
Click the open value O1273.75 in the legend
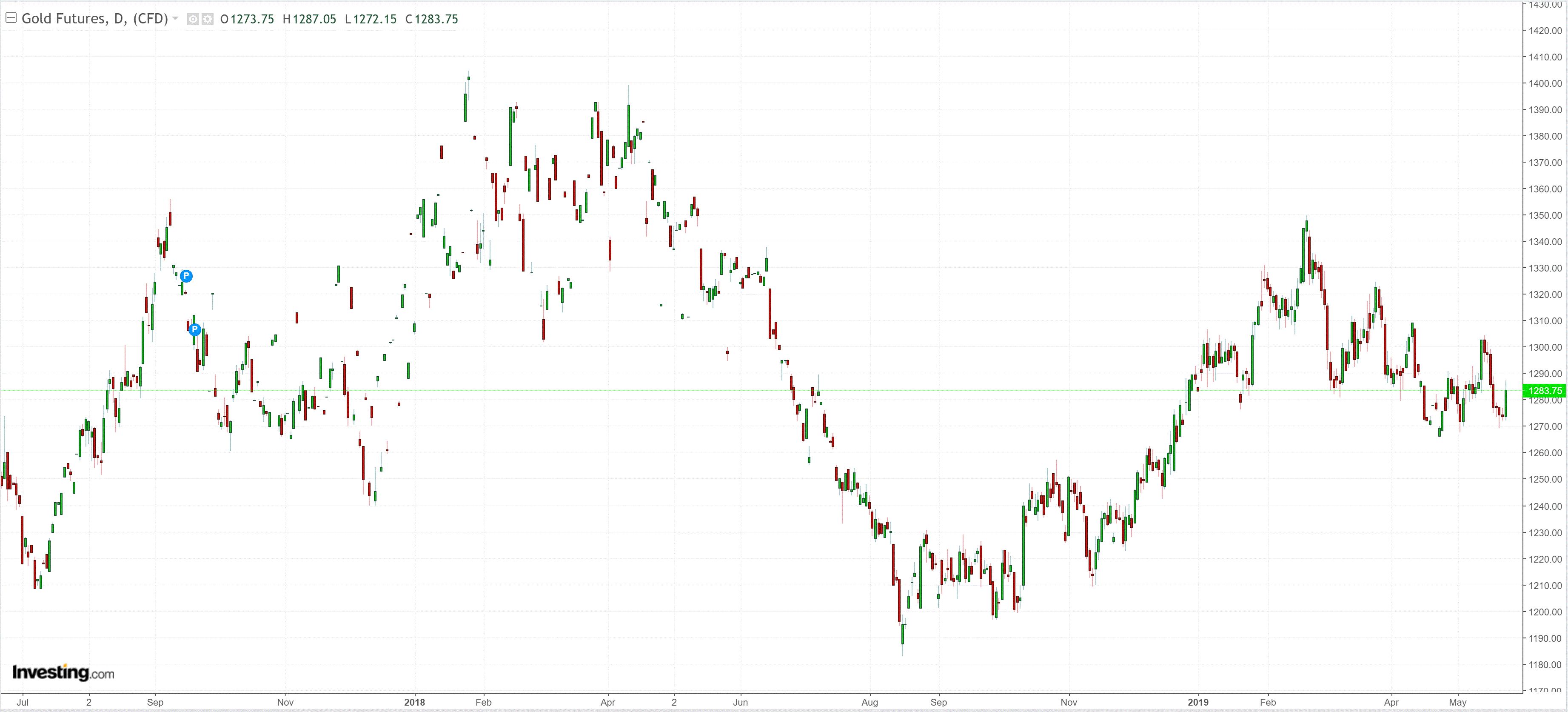pyautogui.click(x=247, y=20)
